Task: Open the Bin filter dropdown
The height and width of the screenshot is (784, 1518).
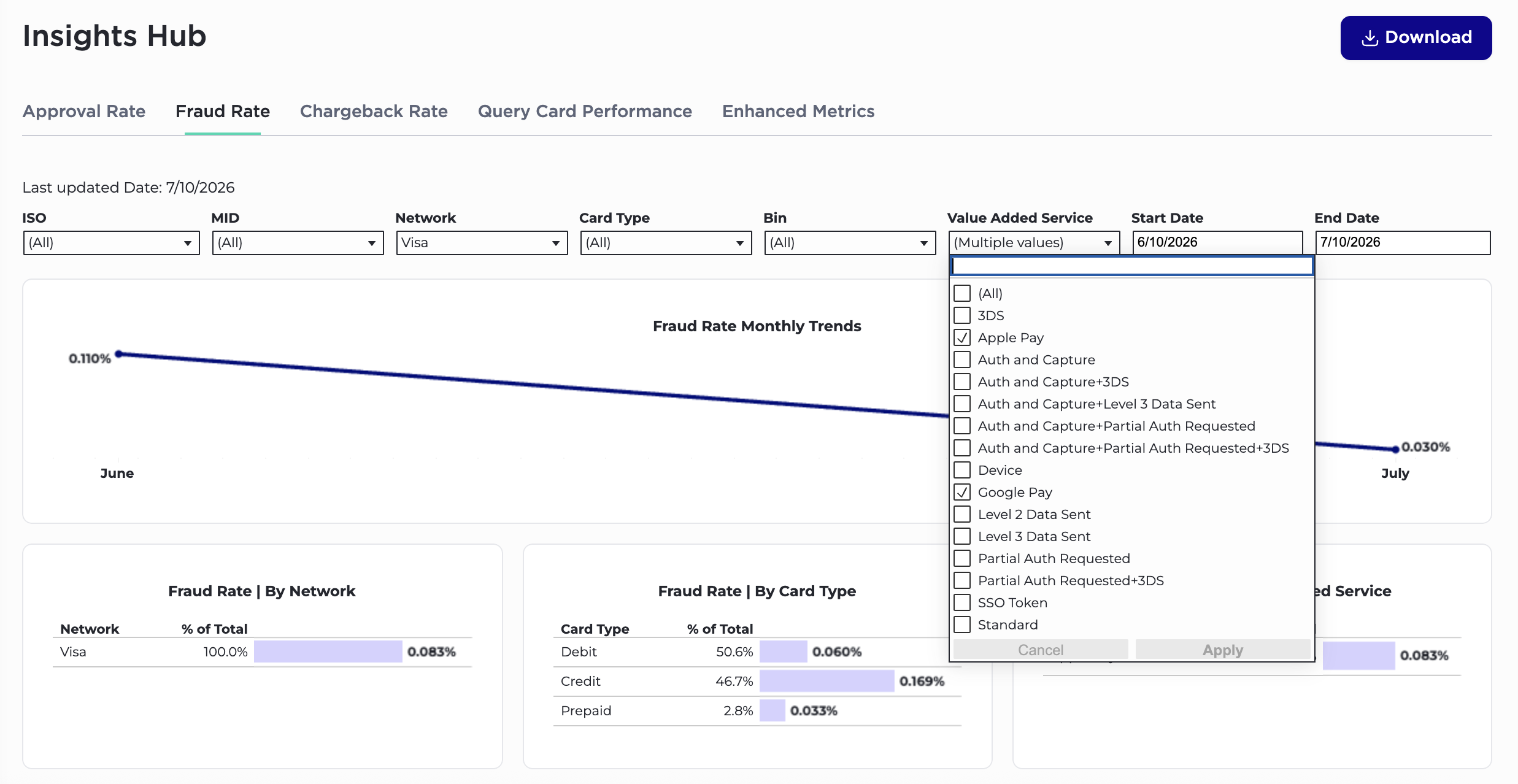Action: coord(850,242)
